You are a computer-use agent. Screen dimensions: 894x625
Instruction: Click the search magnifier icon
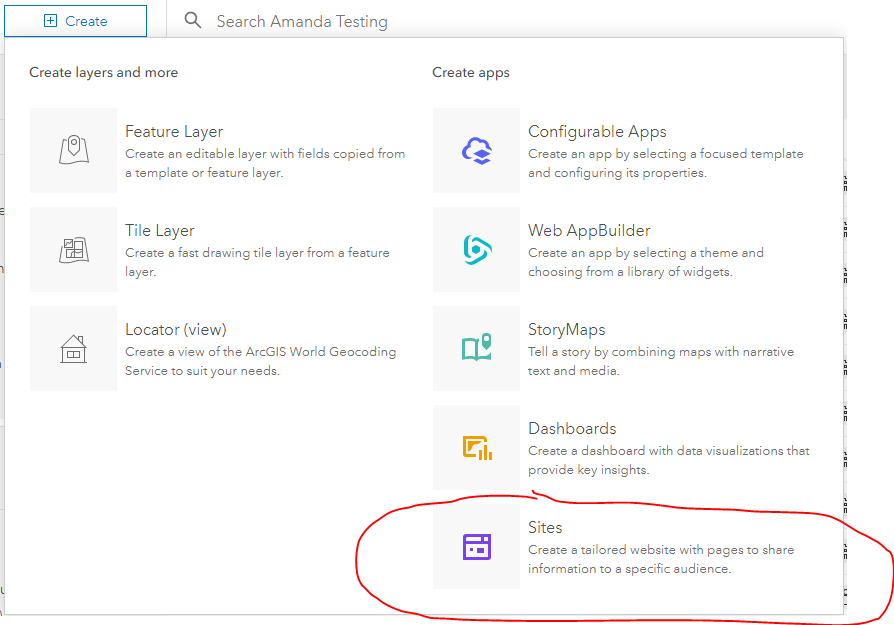(193, 21)
